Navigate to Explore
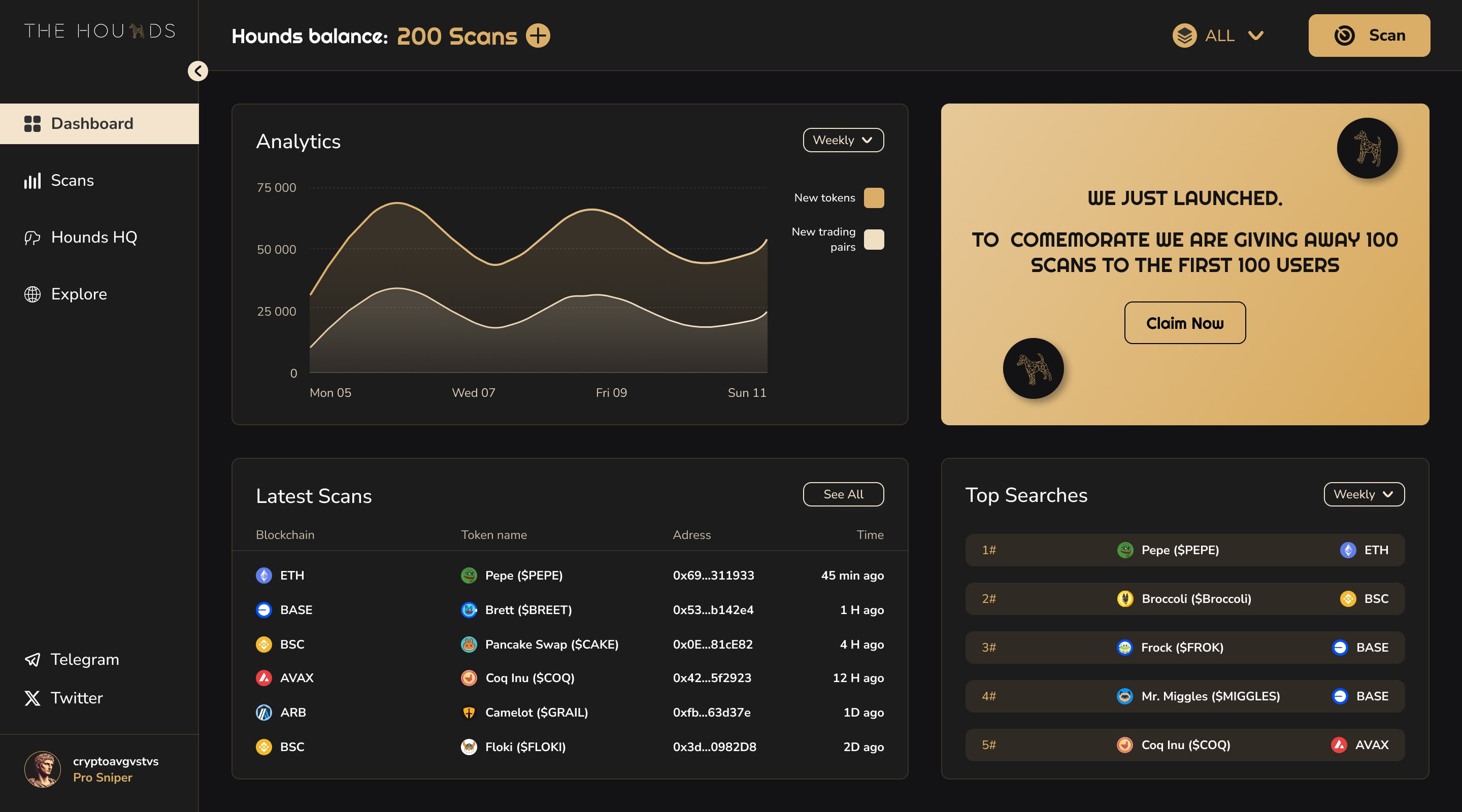 pyautogui.click(x=65, y=294)
